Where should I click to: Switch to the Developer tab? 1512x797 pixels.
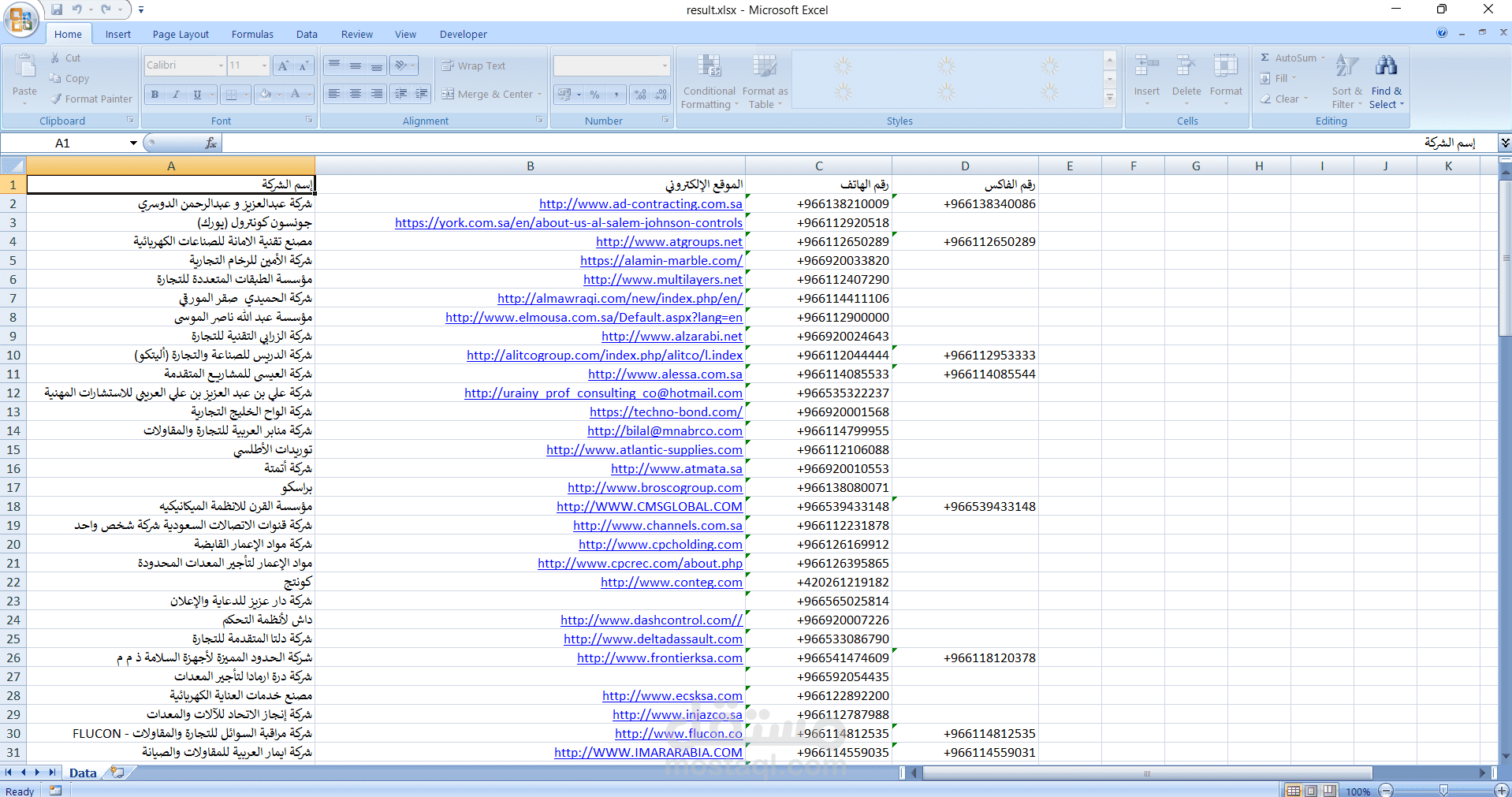pos(464,34)
